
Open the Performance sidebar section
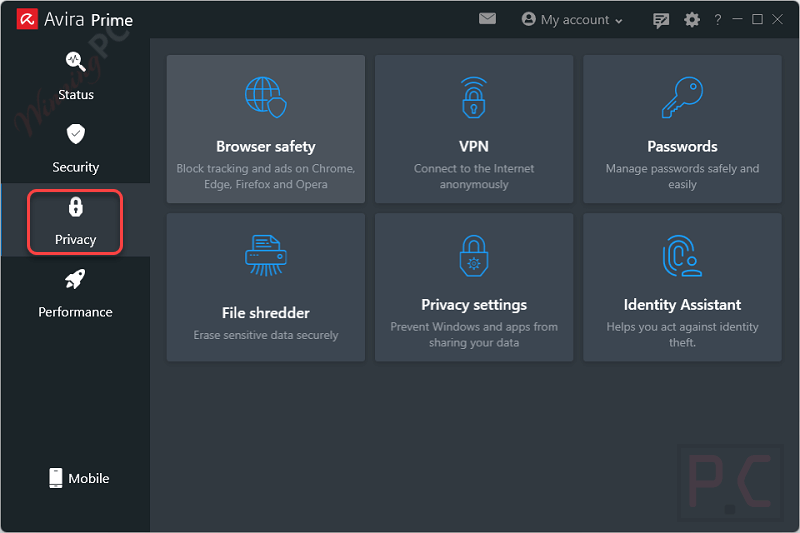(75, 294)
